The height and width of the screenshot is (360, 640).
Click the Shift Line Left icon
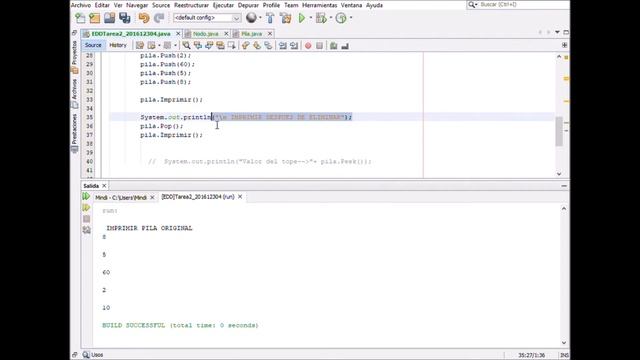(282, 46)
